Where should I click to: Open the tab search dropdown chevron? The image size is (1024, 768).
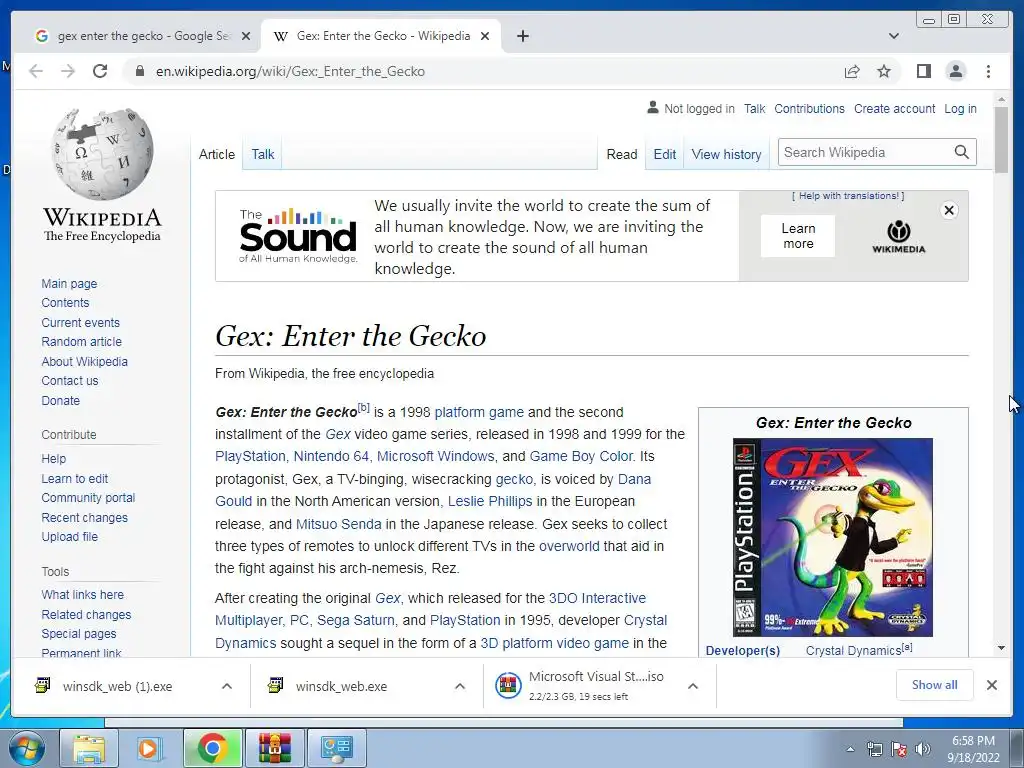click(x=894, y=36)
